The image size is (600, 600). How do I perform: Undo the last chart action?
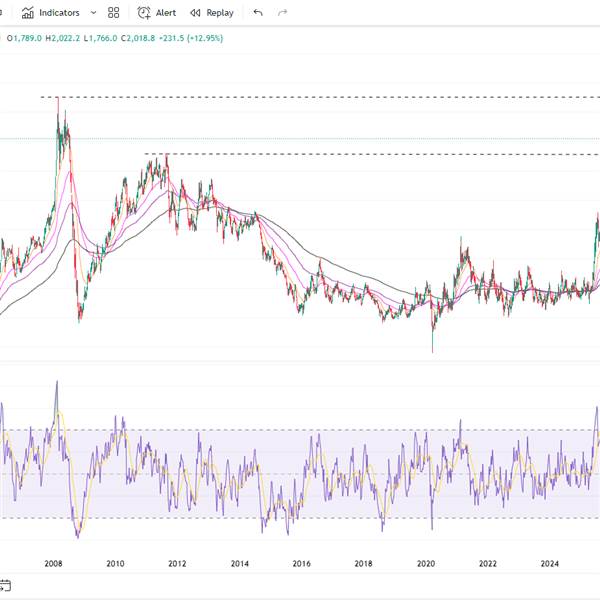pos(258,13)
